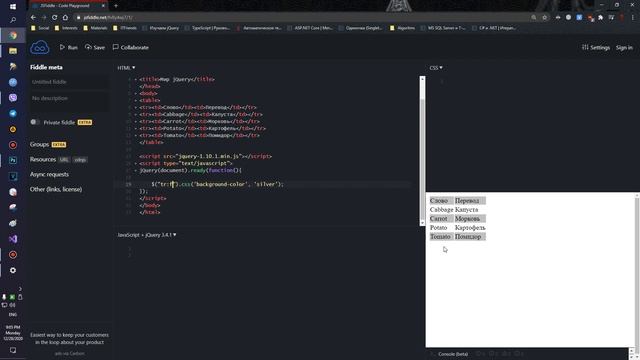640x360 pixels.
Task: Open Windows Start menu
Action: [x=13, y=7]
